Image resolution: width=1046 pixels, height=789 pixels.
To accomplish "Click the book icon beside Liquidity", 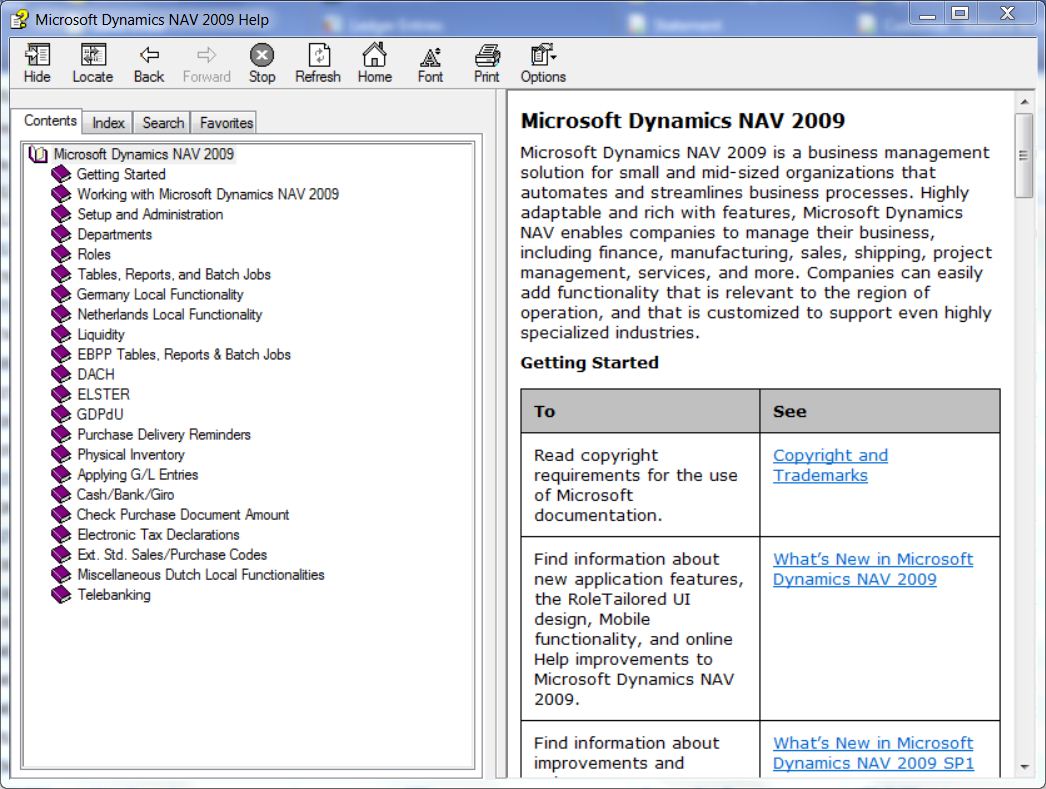I will (x=61, y=335).
